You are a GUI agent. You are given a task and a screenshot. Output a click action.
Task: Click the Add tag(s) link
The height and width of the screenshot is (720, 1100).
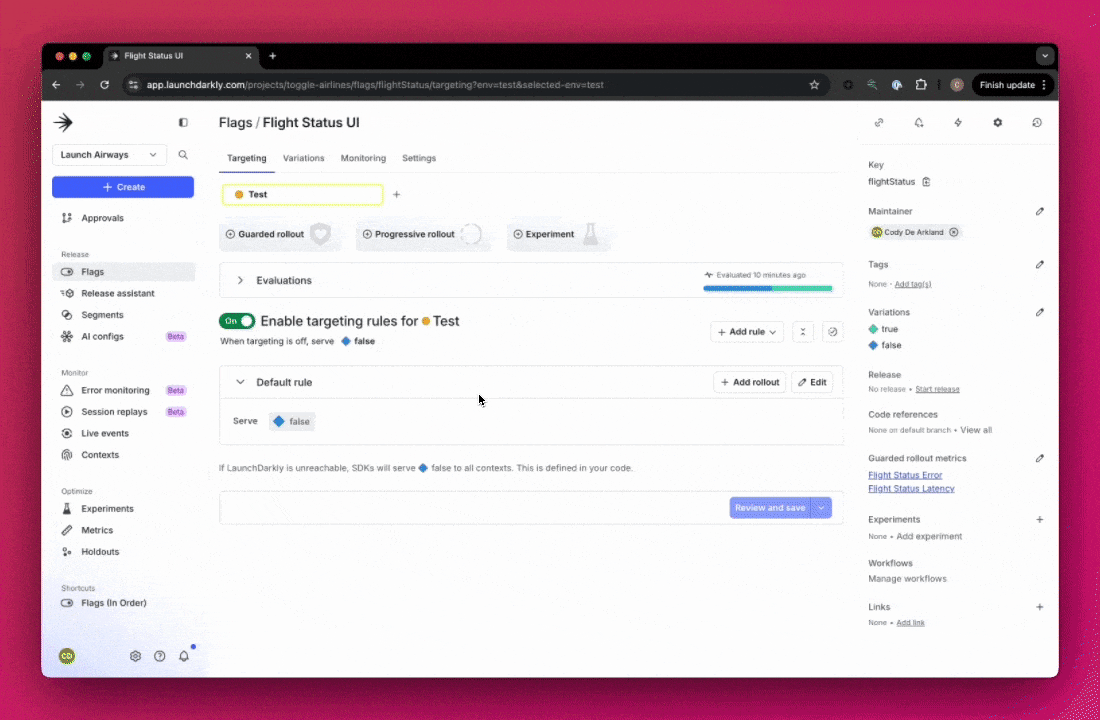click(x=913, y=284)
